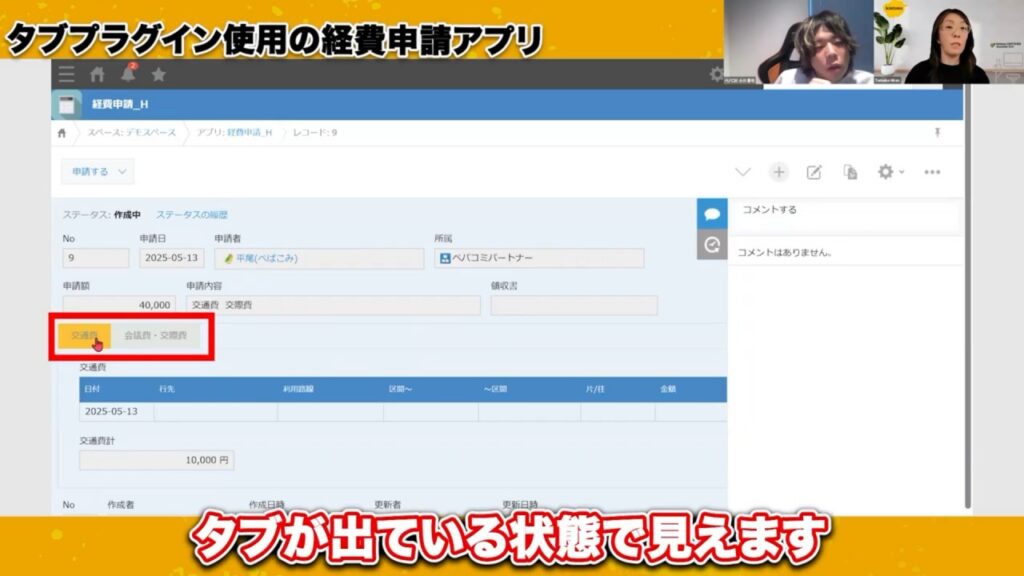Open the 申請する action dropdown

(x=96, y=172)
